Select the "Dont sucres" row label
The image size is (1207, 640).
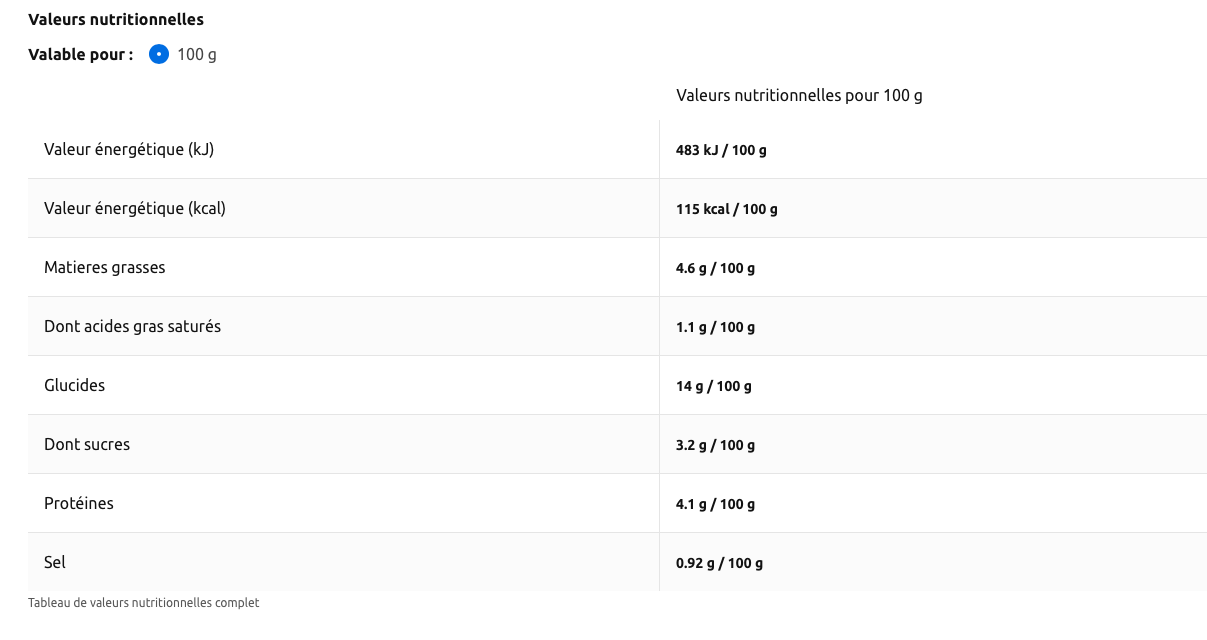coord(87,444)
